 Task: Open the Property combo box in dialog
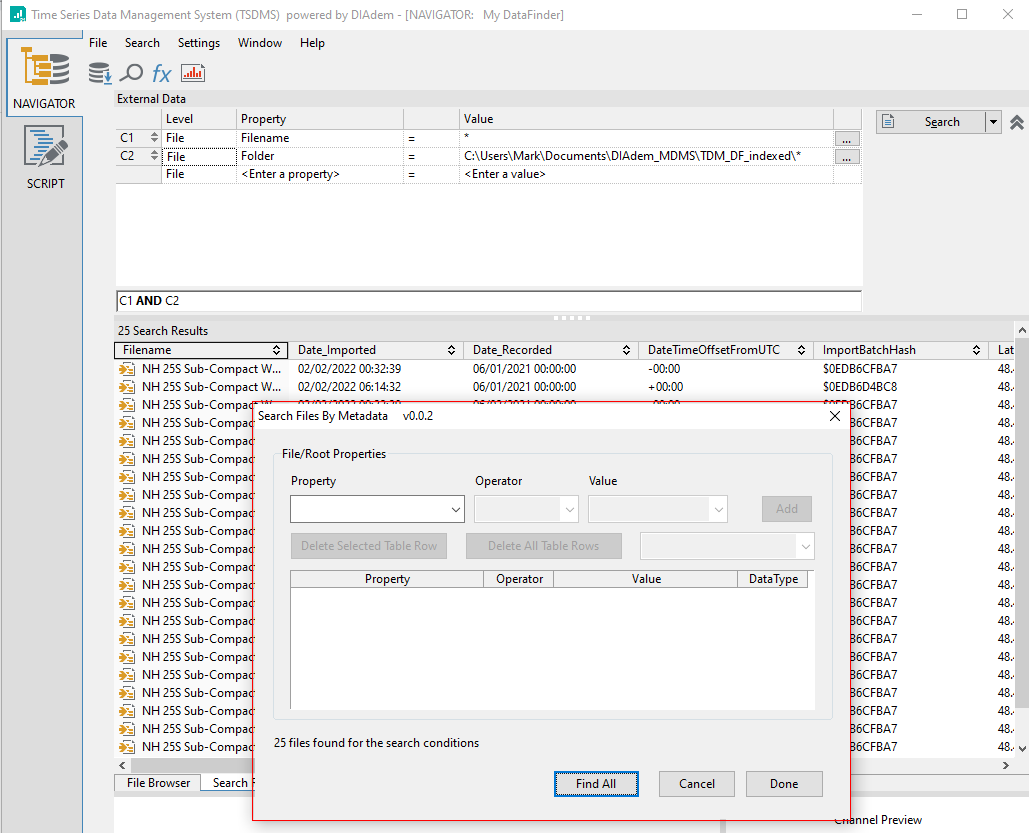pos(377,509)
